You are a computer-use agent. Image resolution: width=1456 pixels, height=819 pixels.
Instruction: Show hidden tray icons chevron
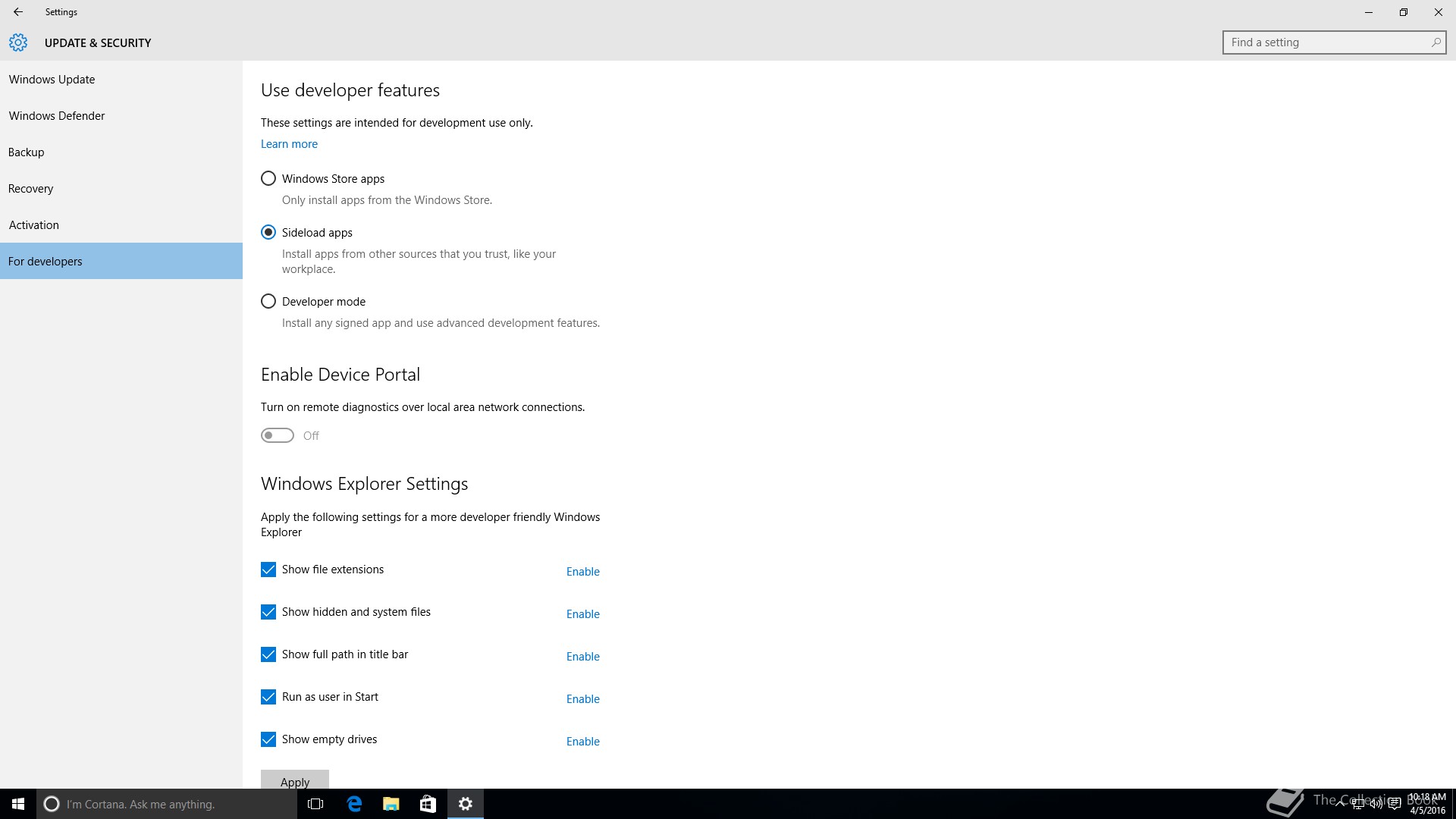(x=1340, y=804)
